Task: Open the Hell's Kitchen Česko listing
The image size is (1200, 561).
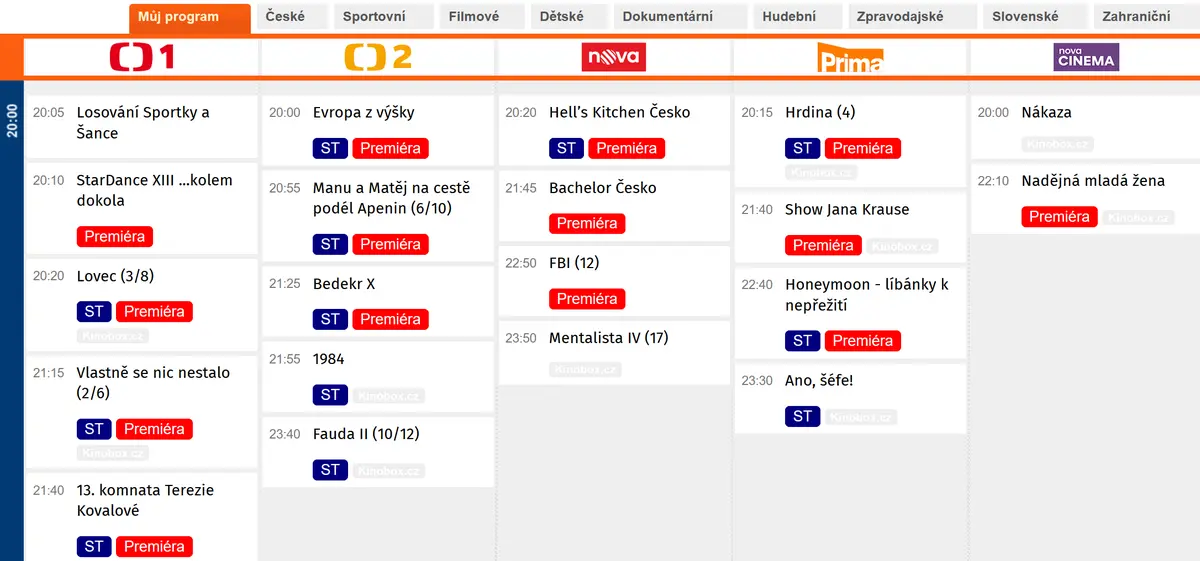Action: 620,113
